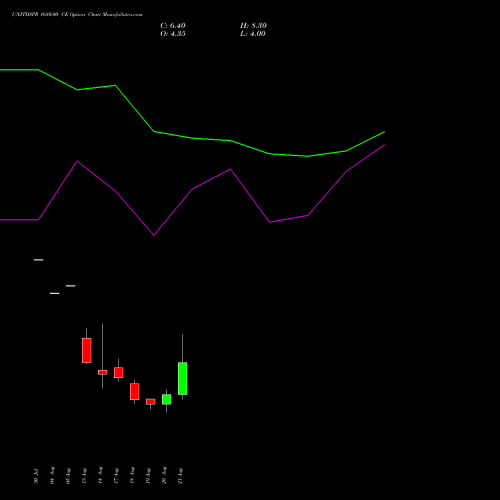Click the low value "L: 4.00"
The width and height of the screenshot is (500, 500).
point(253,34)
